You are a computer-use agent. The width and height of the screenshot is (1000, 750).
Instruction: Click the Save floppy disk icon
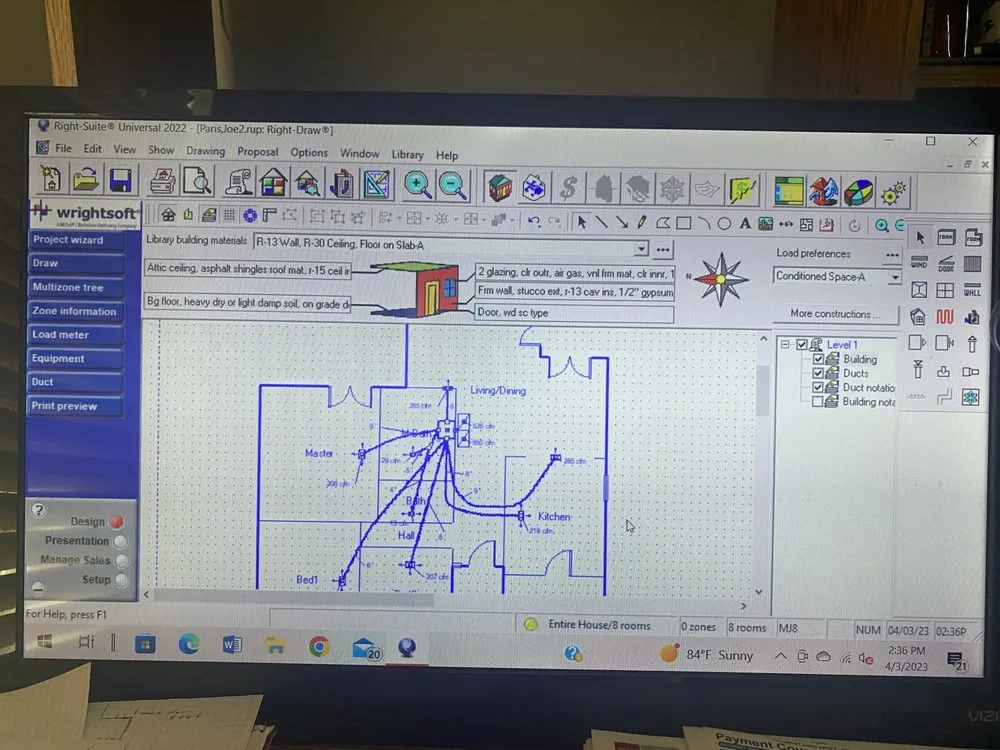[x=120, y=181]
